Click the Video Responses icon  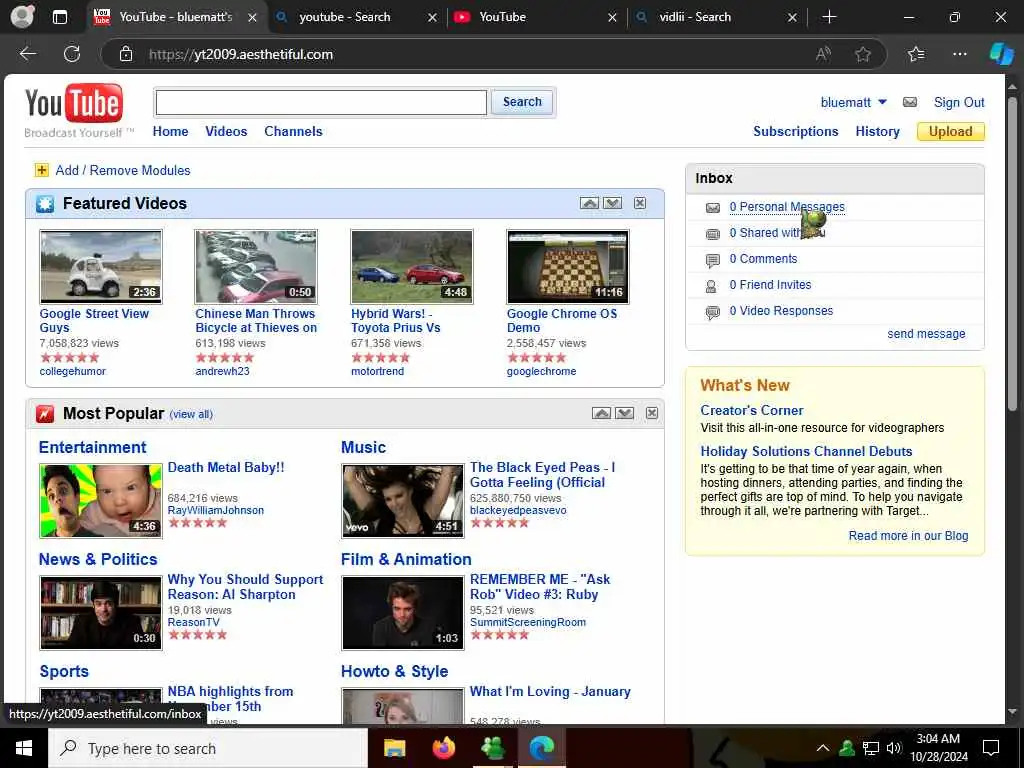pos(712,312)
